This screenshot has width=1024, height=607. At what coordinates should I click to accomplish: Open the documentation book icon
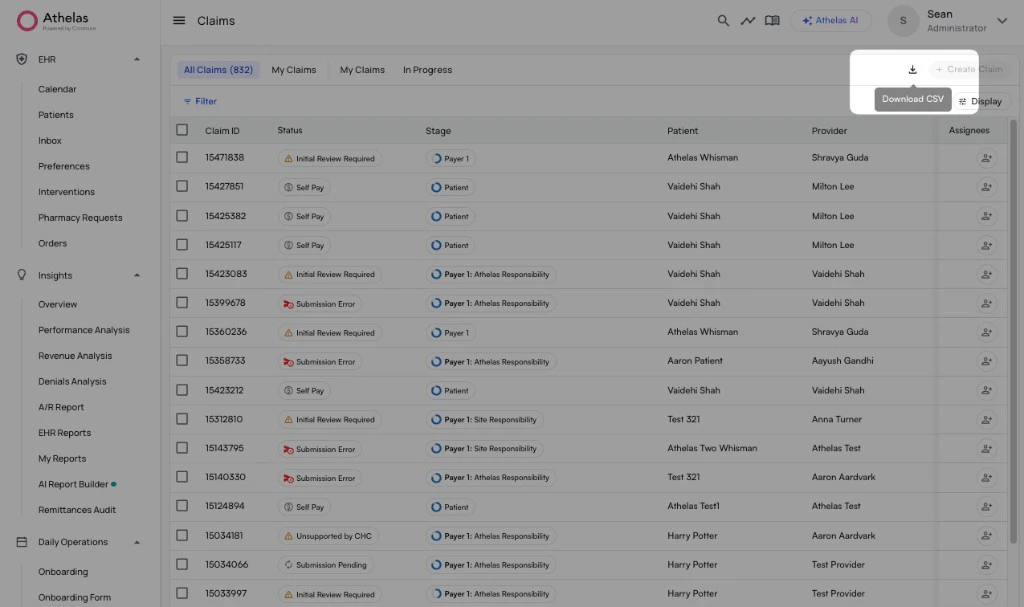coord(771,20)
